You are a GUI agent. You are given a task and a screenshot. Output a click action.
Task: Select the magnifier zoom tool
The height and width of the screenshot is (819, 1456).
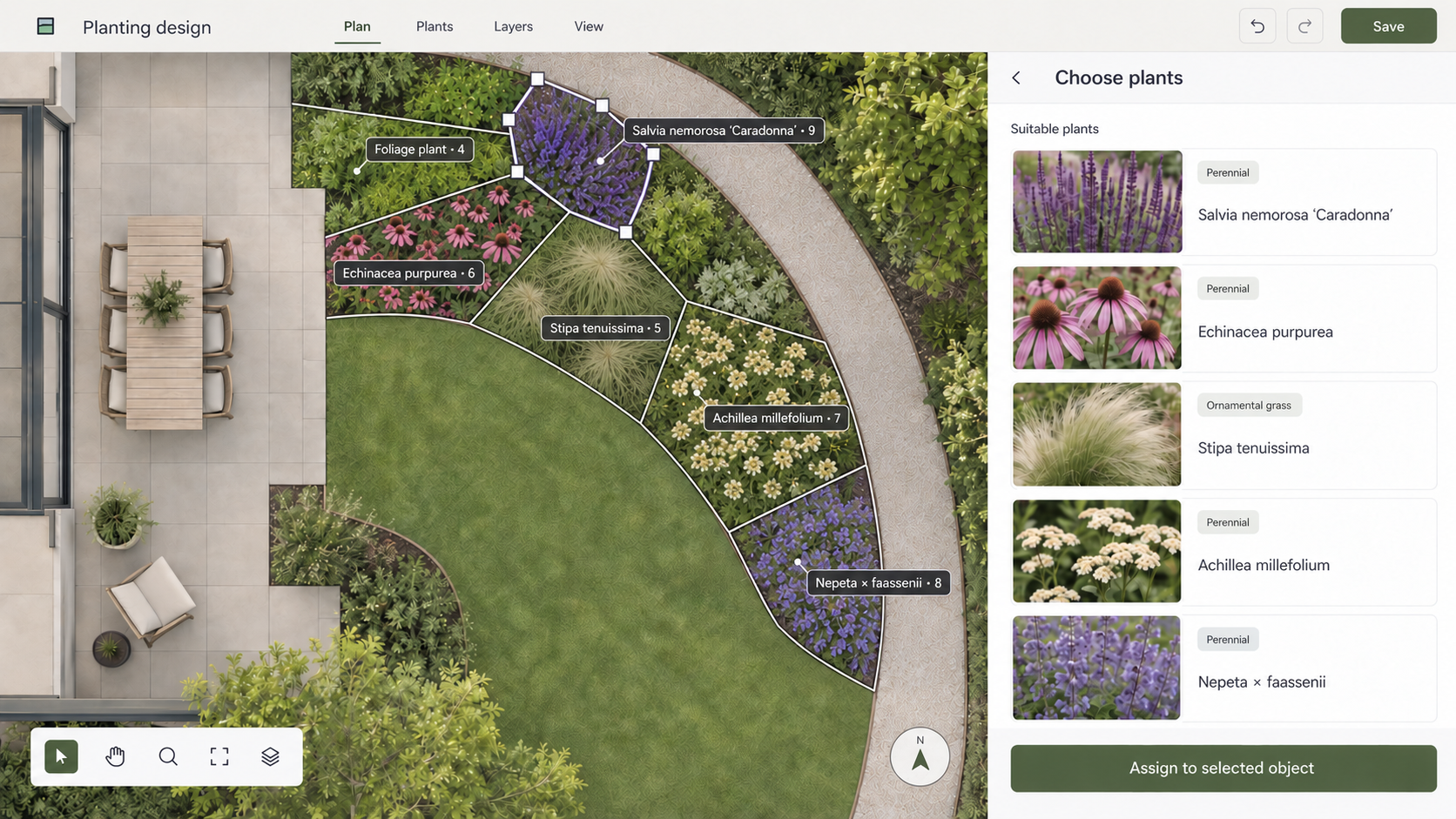click(x=168, y=756)
